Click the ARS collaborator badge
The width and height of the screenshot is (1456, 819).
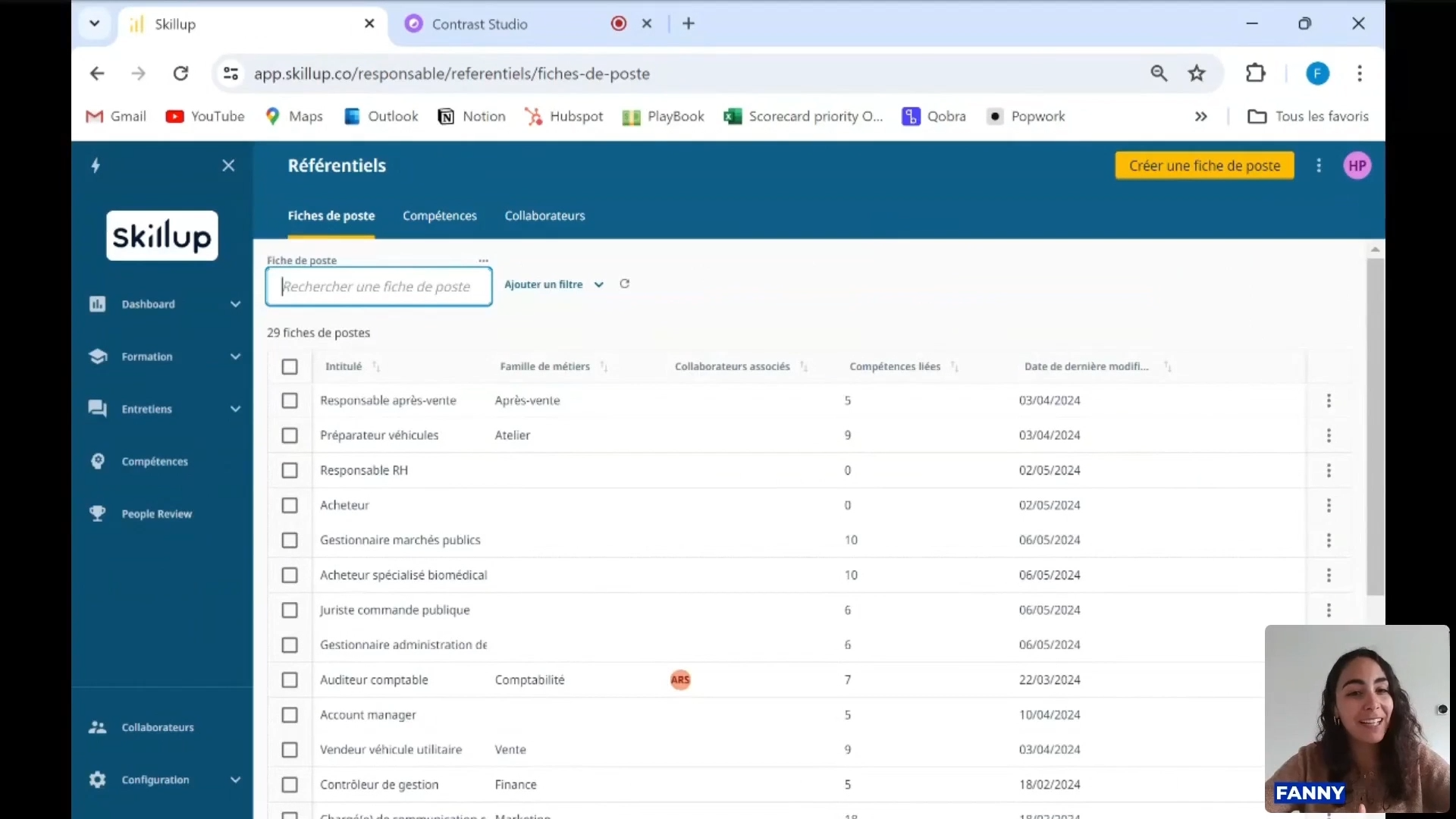tap(680, 679)
